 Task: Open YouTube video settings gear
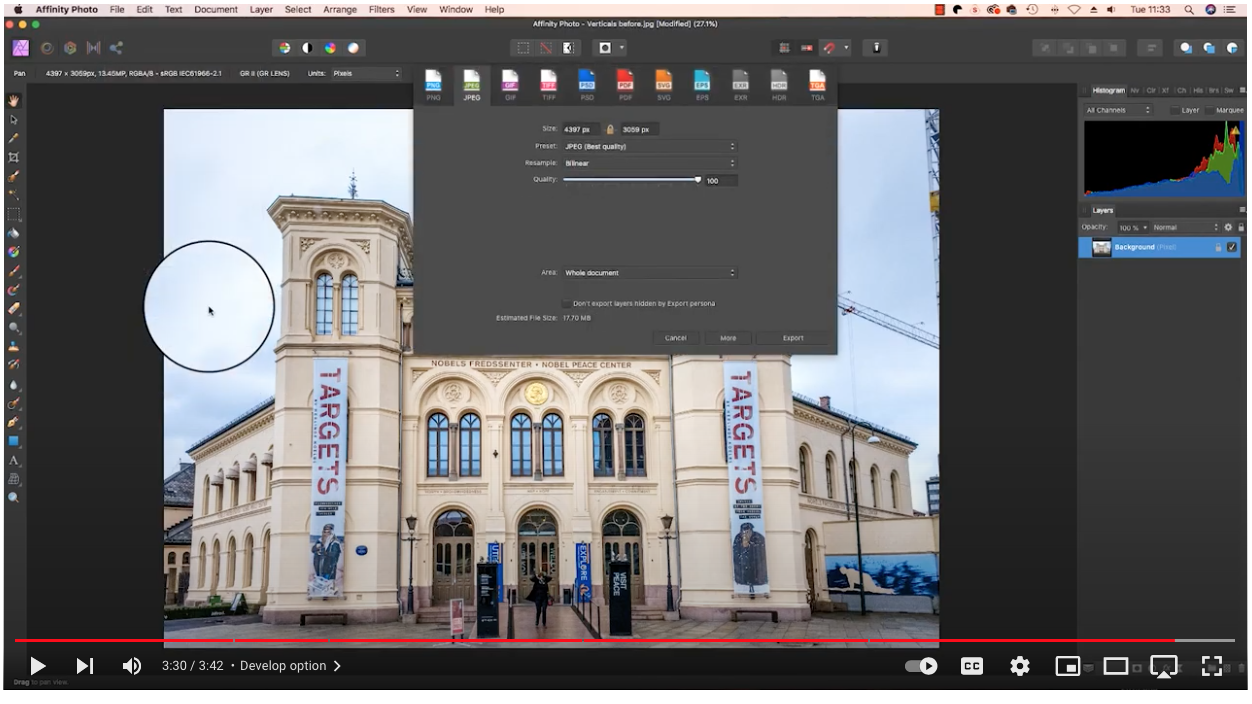pyautogui.click(x=1019, y=666)
